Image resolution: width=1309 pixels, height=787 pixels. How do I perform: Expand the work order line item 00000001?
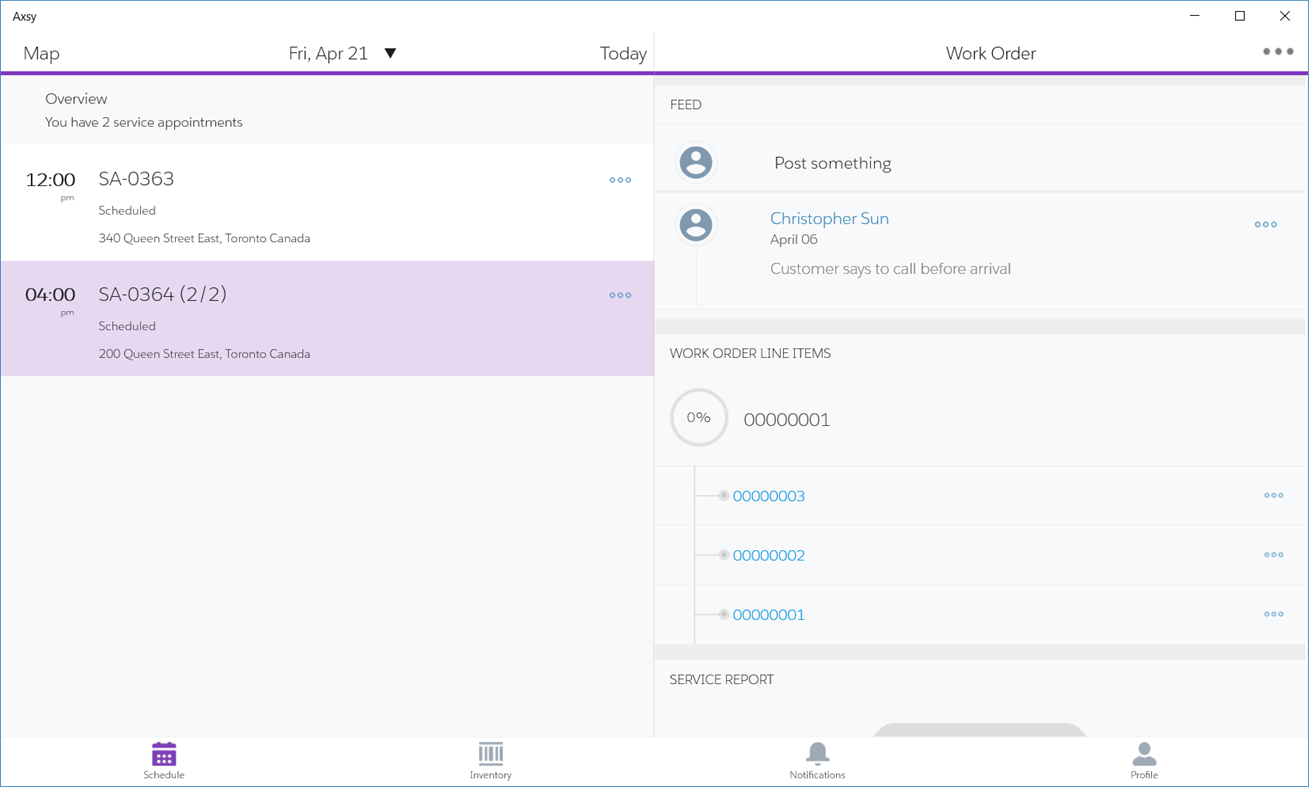click(x=786, y=419)
